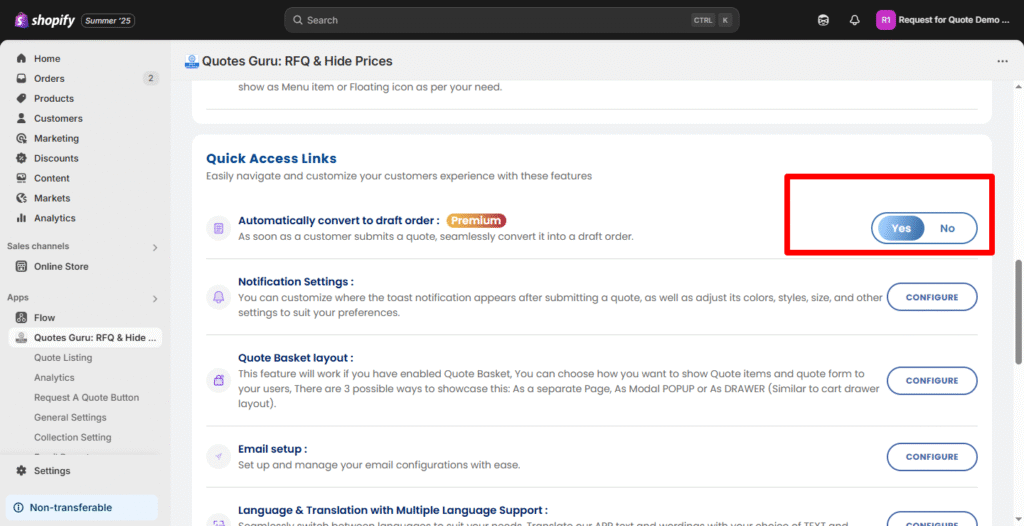Click the Home icon in the sidebar
This screenshot has width=1024, height=526.
click(x=22, y=58)
